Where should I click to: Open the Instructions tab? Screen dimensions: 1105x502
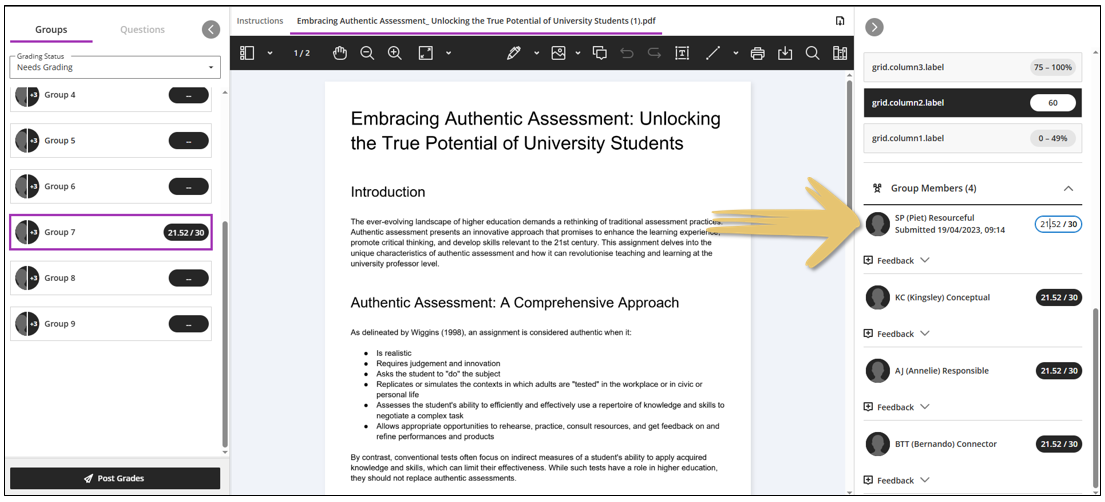click(x=260, y=21)
